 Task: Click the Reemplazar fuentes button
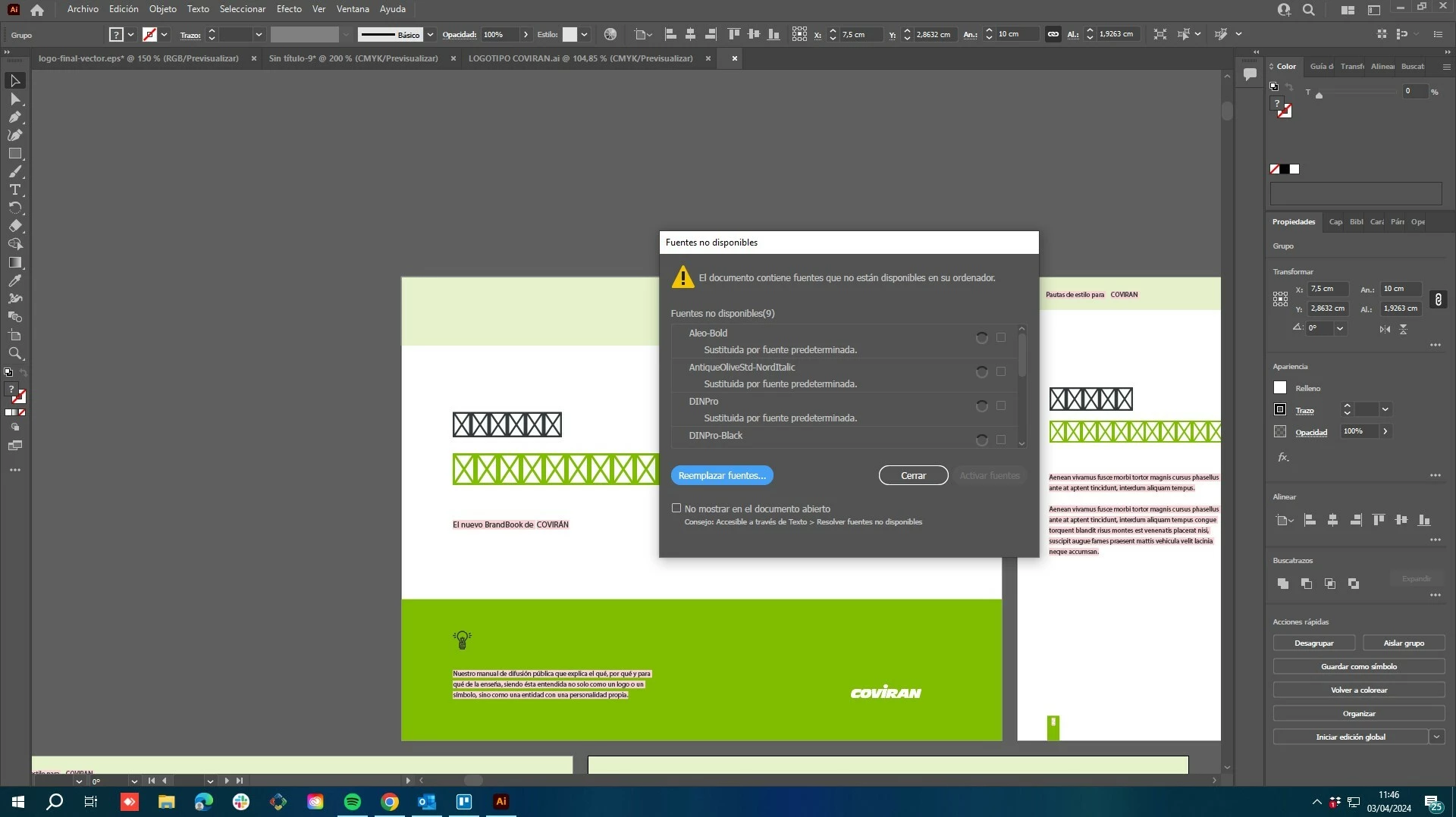pyautogui.click(x=722, y=475)
